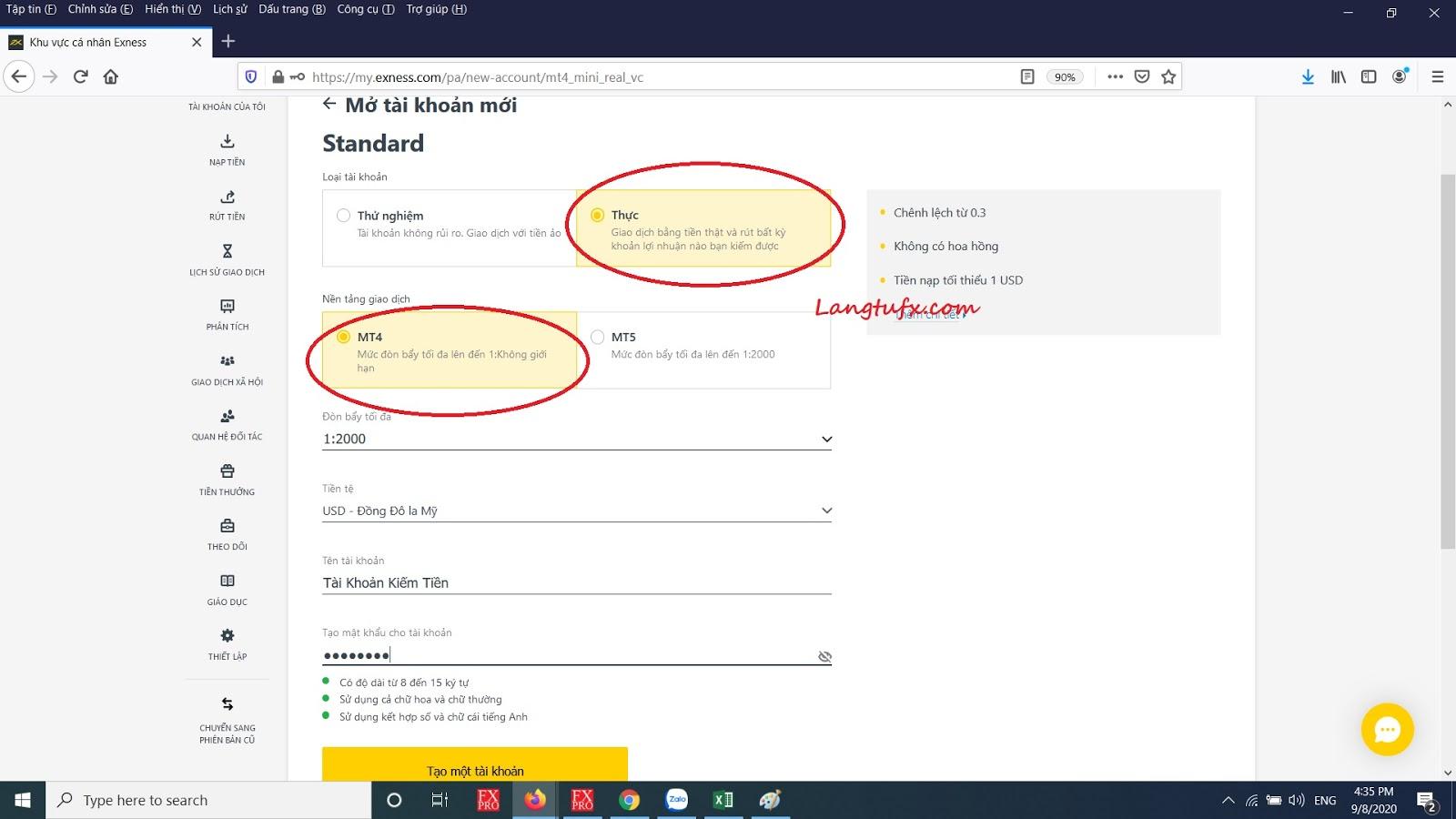Toggle password visibility eye icon
This screenshot has width=1456, height=819.
(x=824, y=656)
